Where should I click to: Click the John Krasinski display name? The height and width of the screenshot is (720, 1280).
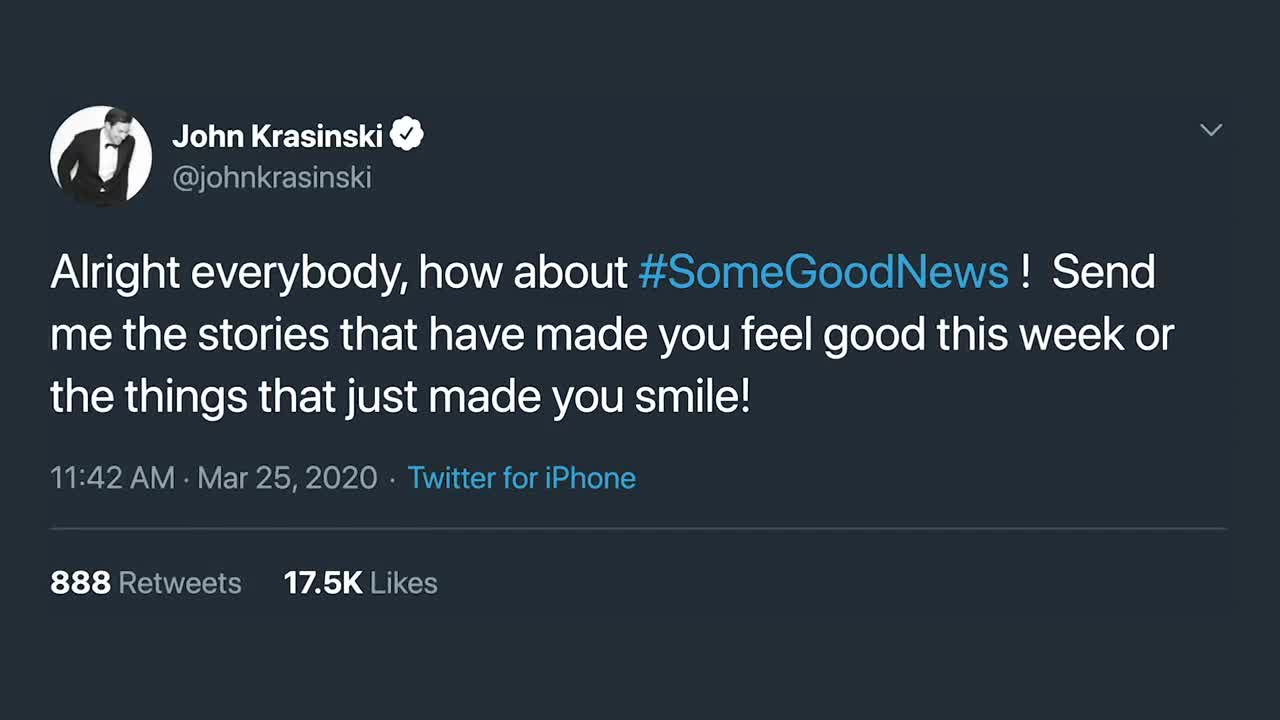pos(277,135)
